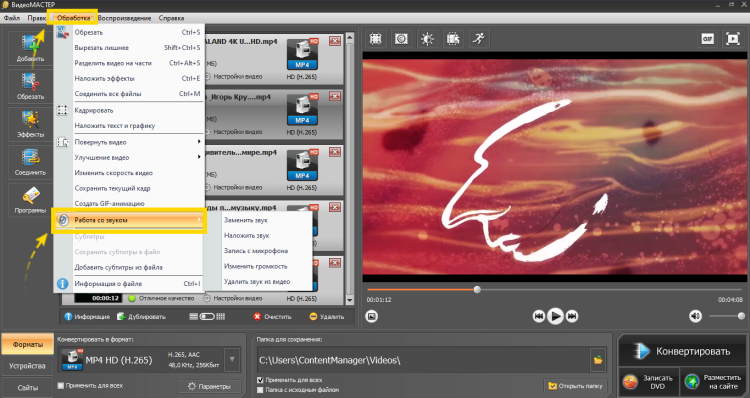750x398 pixels.
Task: Click the snapshot camera icon above the preview
Action: click(401, 39)
